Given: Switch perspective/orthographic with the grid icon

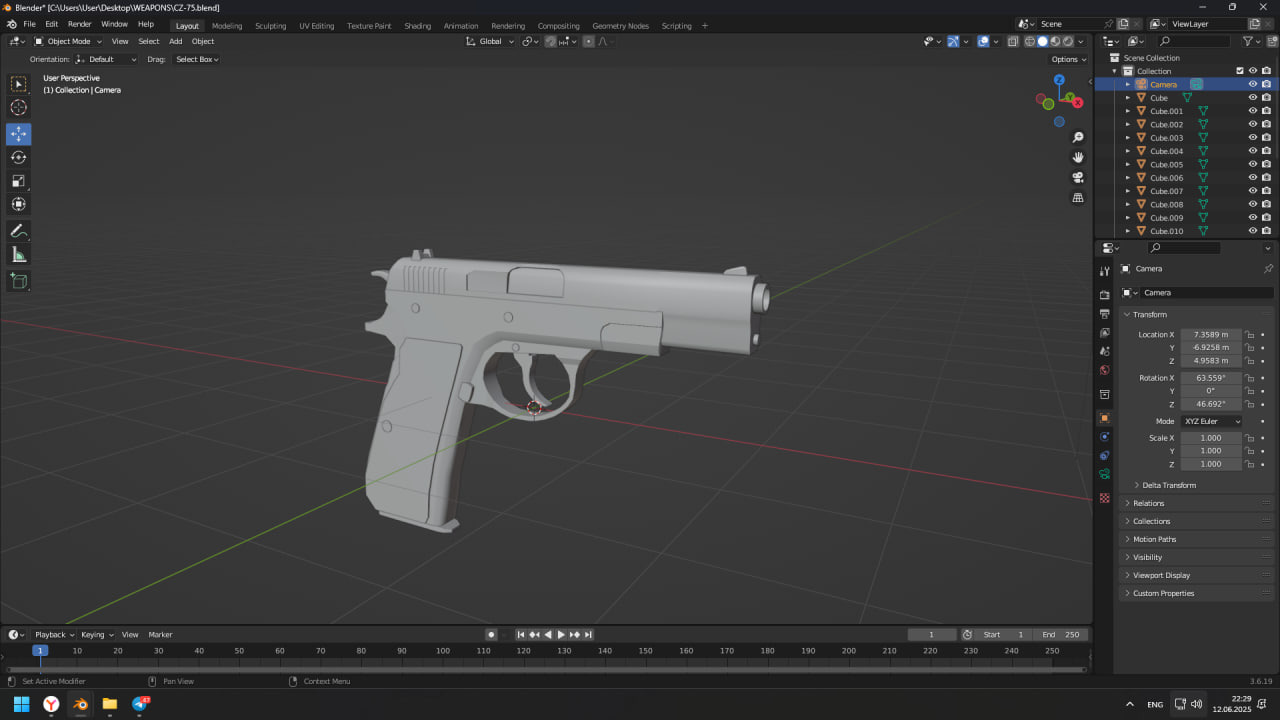Looking at the screenshot, I should pyautogui.click(x=1078, y=198).
